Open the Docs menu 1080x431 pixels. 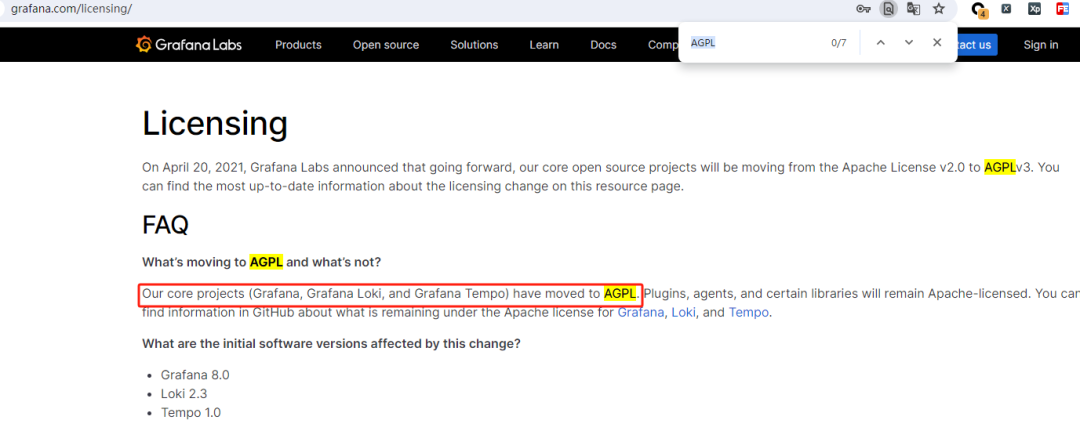(603, 45)
